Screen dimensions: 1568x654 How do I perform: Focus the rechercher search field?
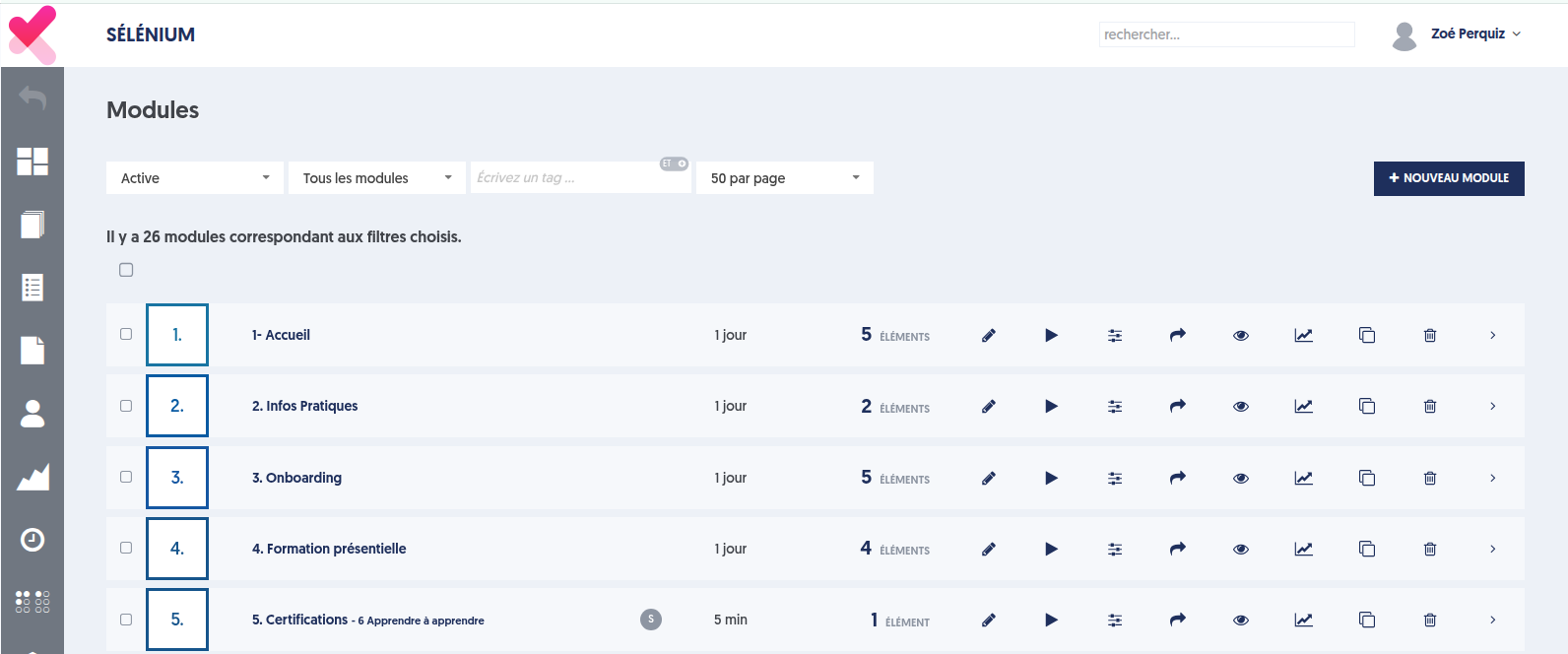1227,34
